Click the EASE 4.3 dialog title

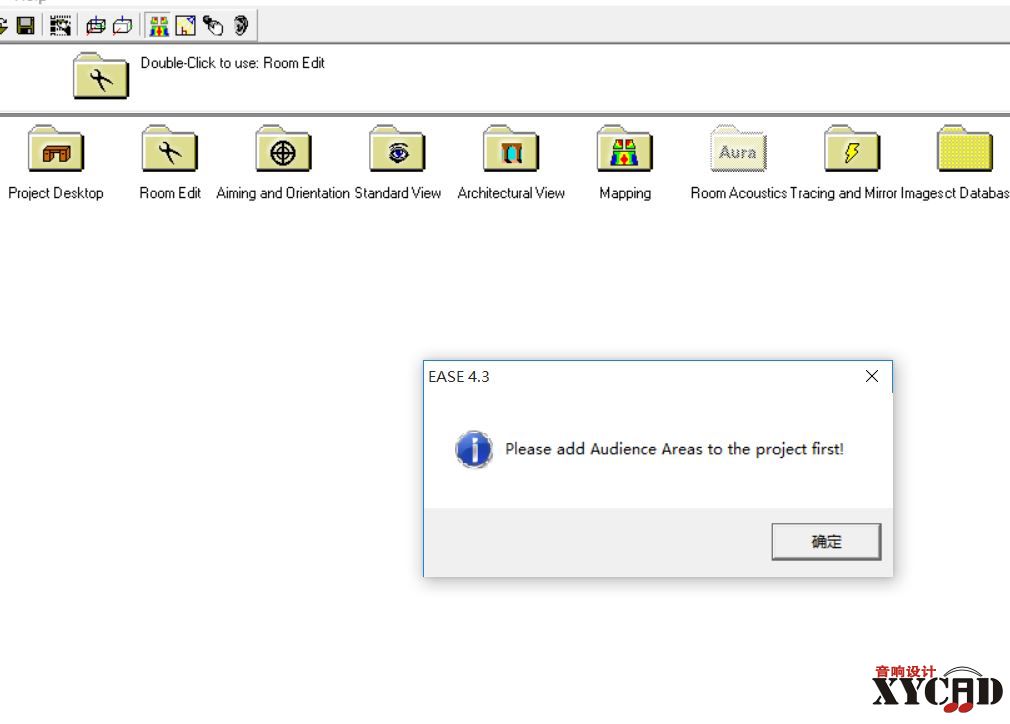tap(459, 377)
